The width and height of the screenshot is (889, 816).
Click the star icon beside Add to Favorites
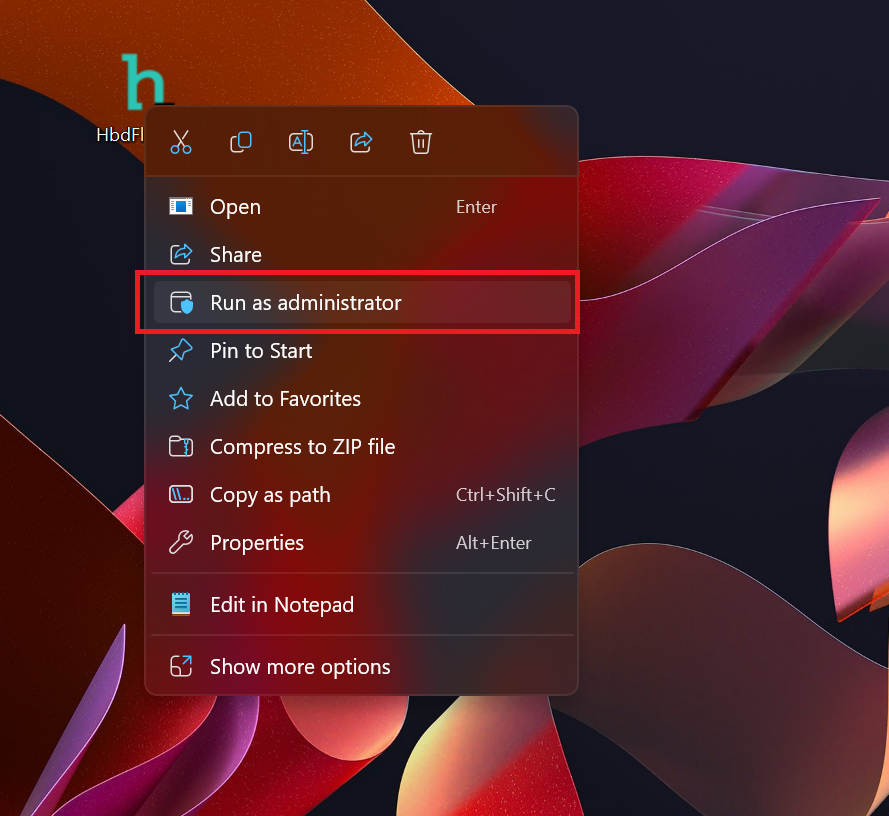pyautogui.click(x=181, y=399)
